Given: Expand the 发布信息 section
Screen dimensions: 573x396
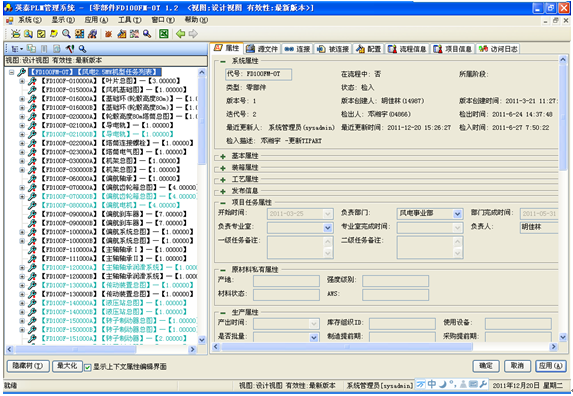Looking at the screenshot, I should click(x=223, y=191).
